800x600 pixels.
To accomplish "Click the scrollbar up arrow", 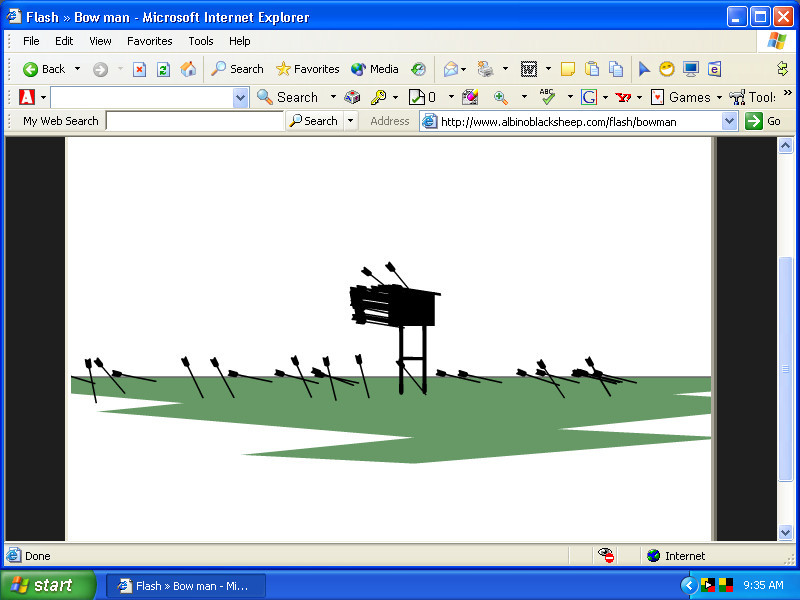I will click(785, 145).
